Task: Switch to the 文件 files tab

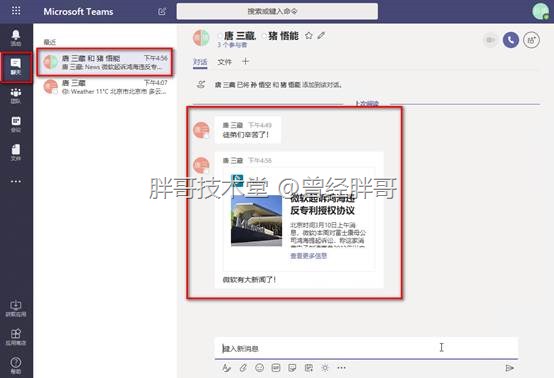Action: [224, 62]
